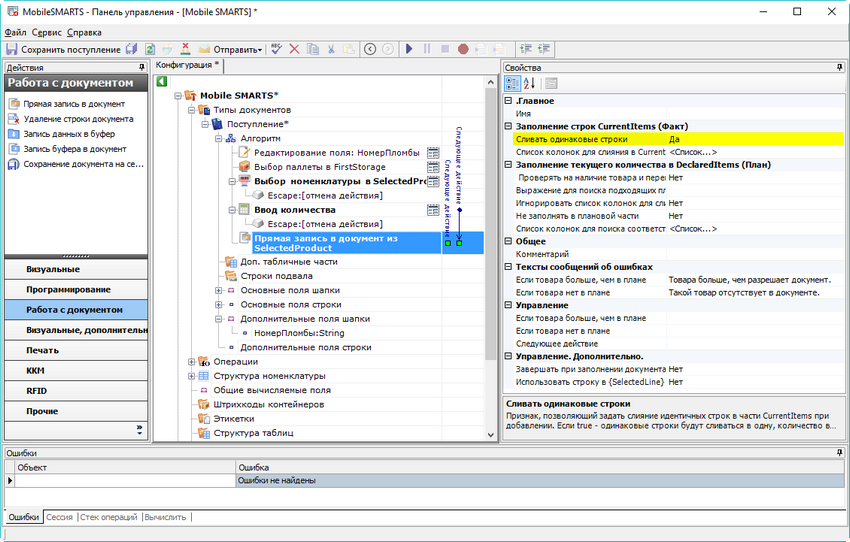Click the property pages icon in Свойства
850x542 pixels.
[x=551, y=83]
